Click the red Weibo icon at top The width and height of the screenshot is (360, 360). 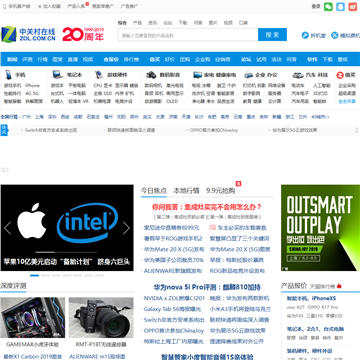(x=353, y=6)
